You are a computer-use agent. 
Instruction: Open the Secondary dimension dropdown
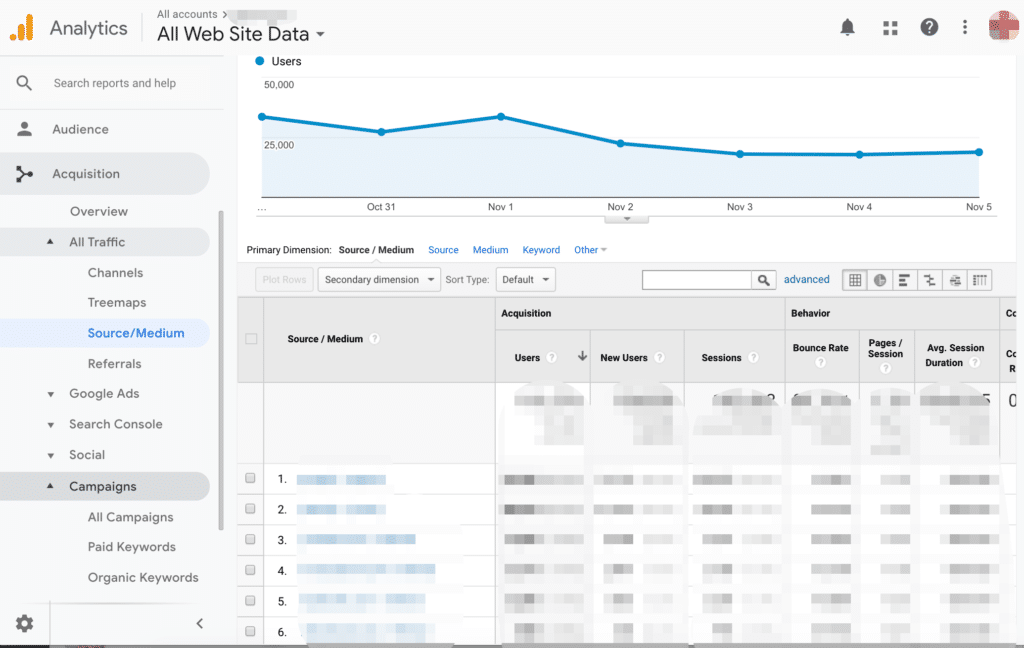point(379,280)
